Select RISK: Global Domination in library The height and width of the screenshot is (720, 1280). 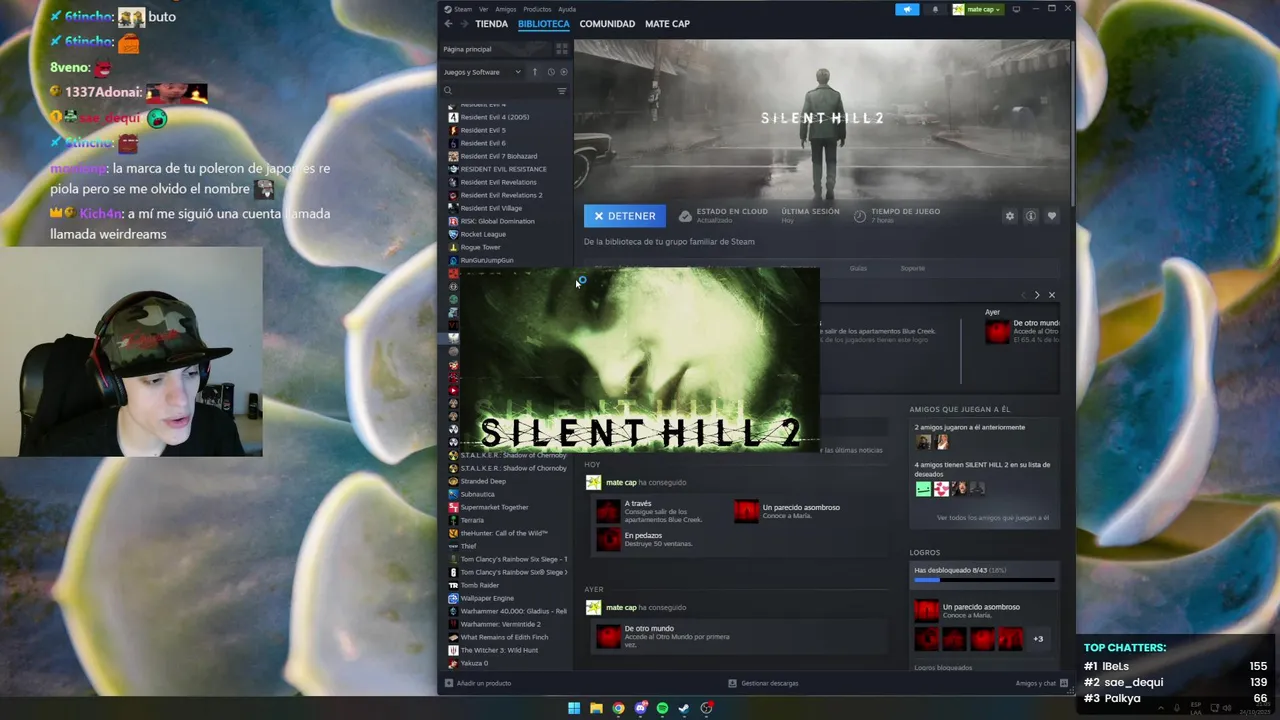[497, 221]
